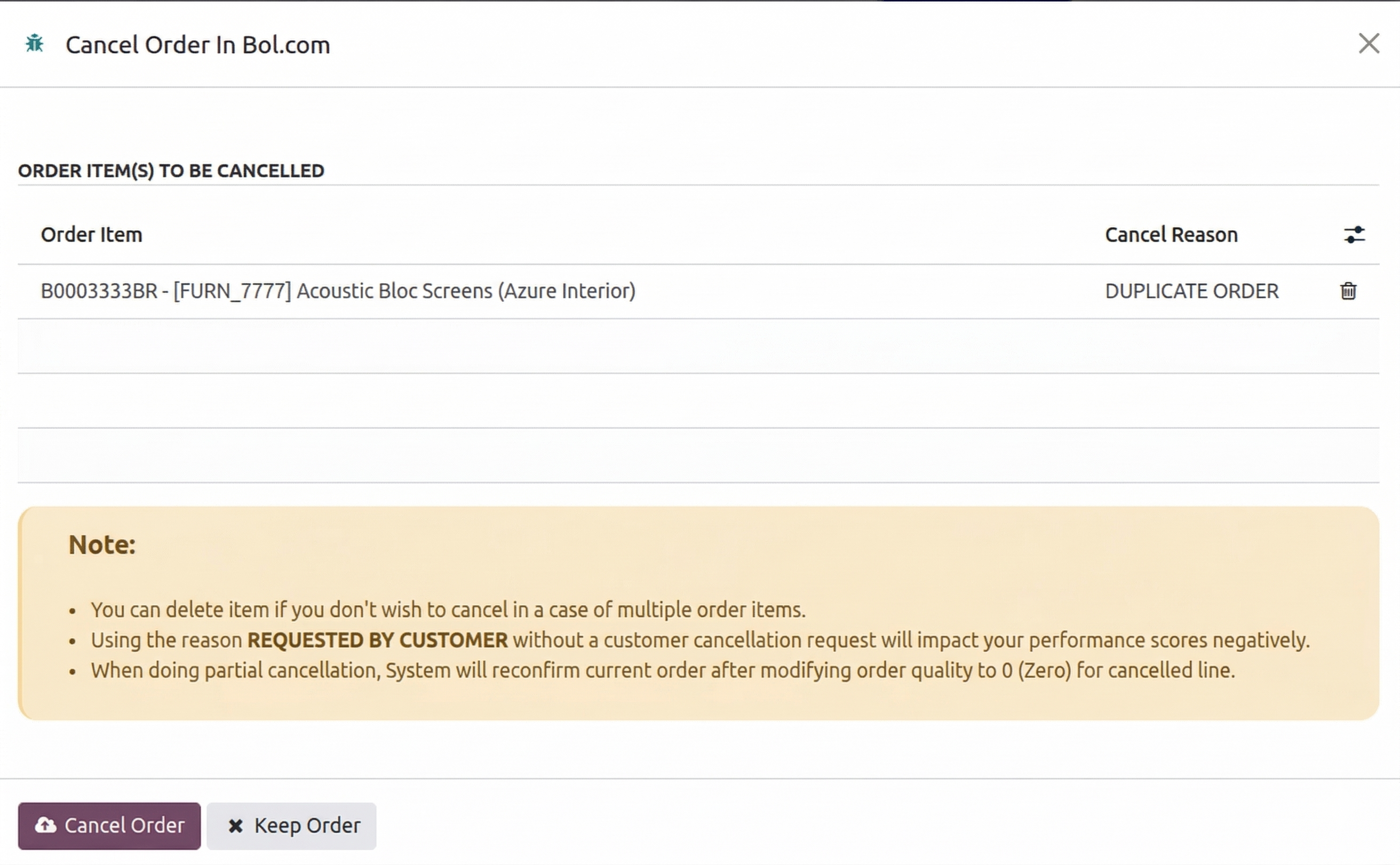
Task: Select the B0003333BR Acoustic Bloc Screens order item
Action: [338, 291]
